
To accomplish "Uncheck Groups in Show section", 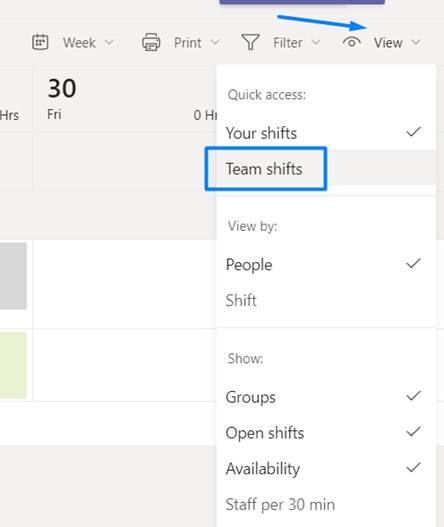I will pos(413,396).
